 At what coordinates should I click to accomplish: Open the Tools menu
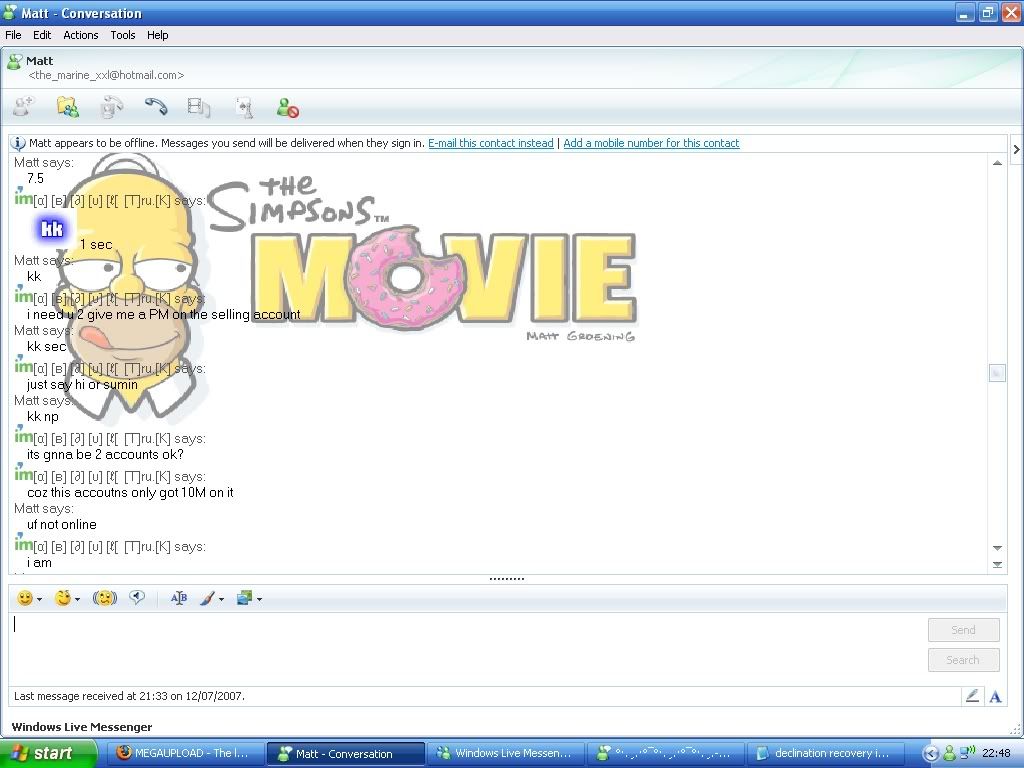(x=123, y=35)
